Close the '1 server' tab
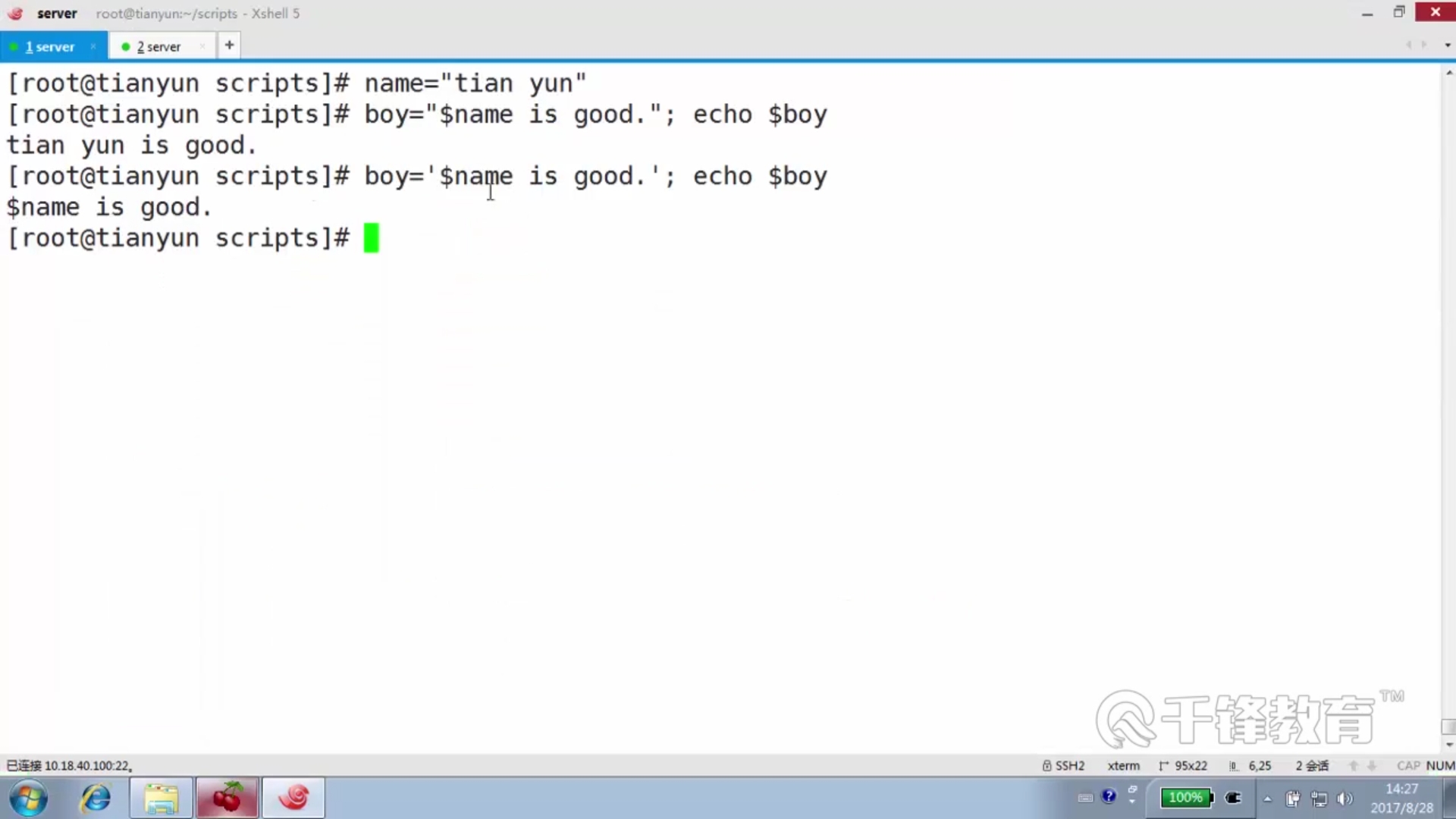1456x819 pixels. (x=93, y=46)
